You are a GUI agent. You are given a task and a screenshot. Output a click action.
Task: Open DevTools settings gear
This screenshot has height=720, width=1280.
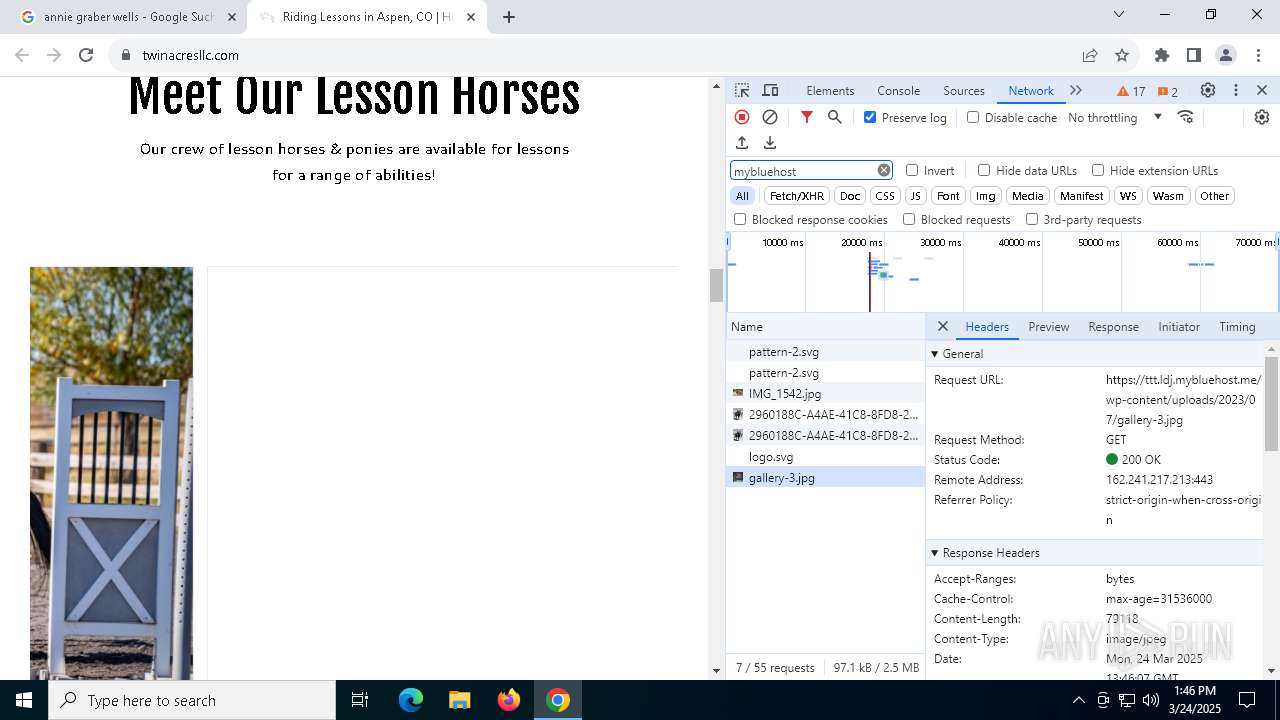(x=1208, y=90)
